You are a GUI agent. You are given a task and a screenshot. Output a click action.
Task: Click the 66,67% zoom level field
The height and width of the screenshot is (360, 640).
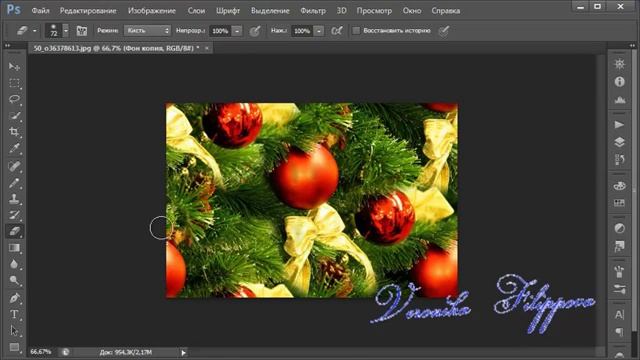(x=41, y=352)
